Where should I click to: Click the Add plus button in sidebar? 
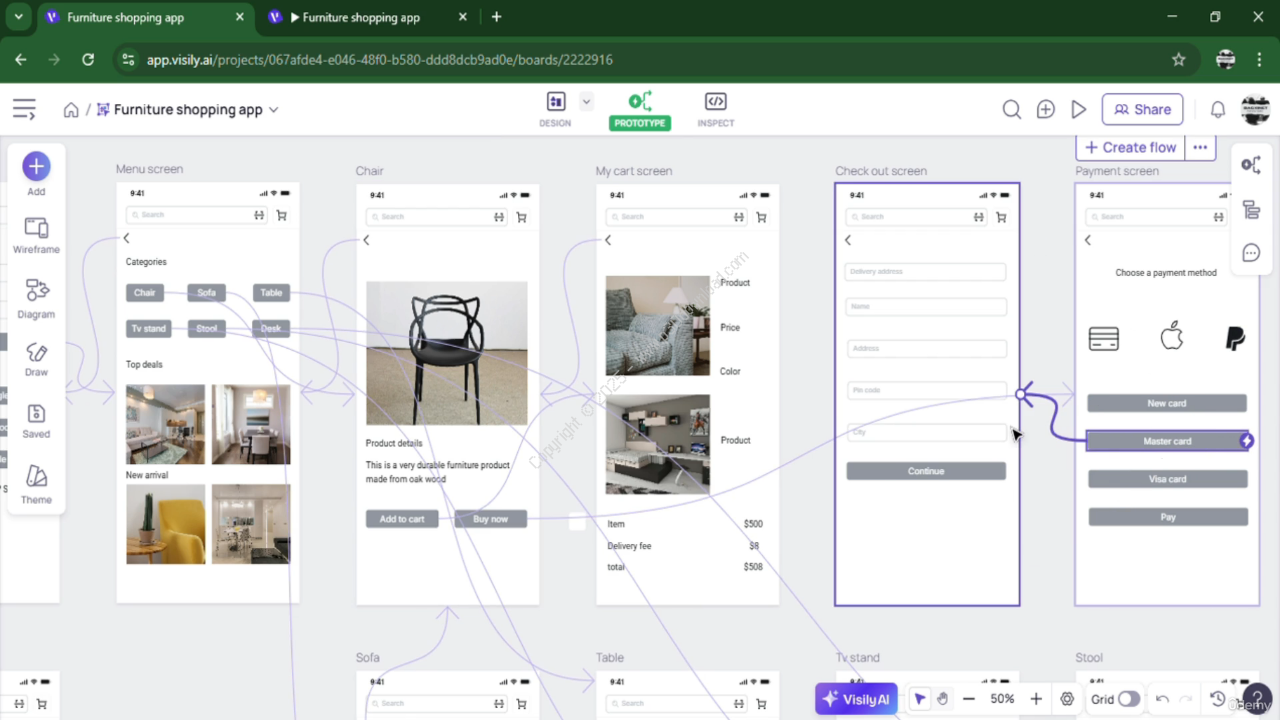pos(36,166)
